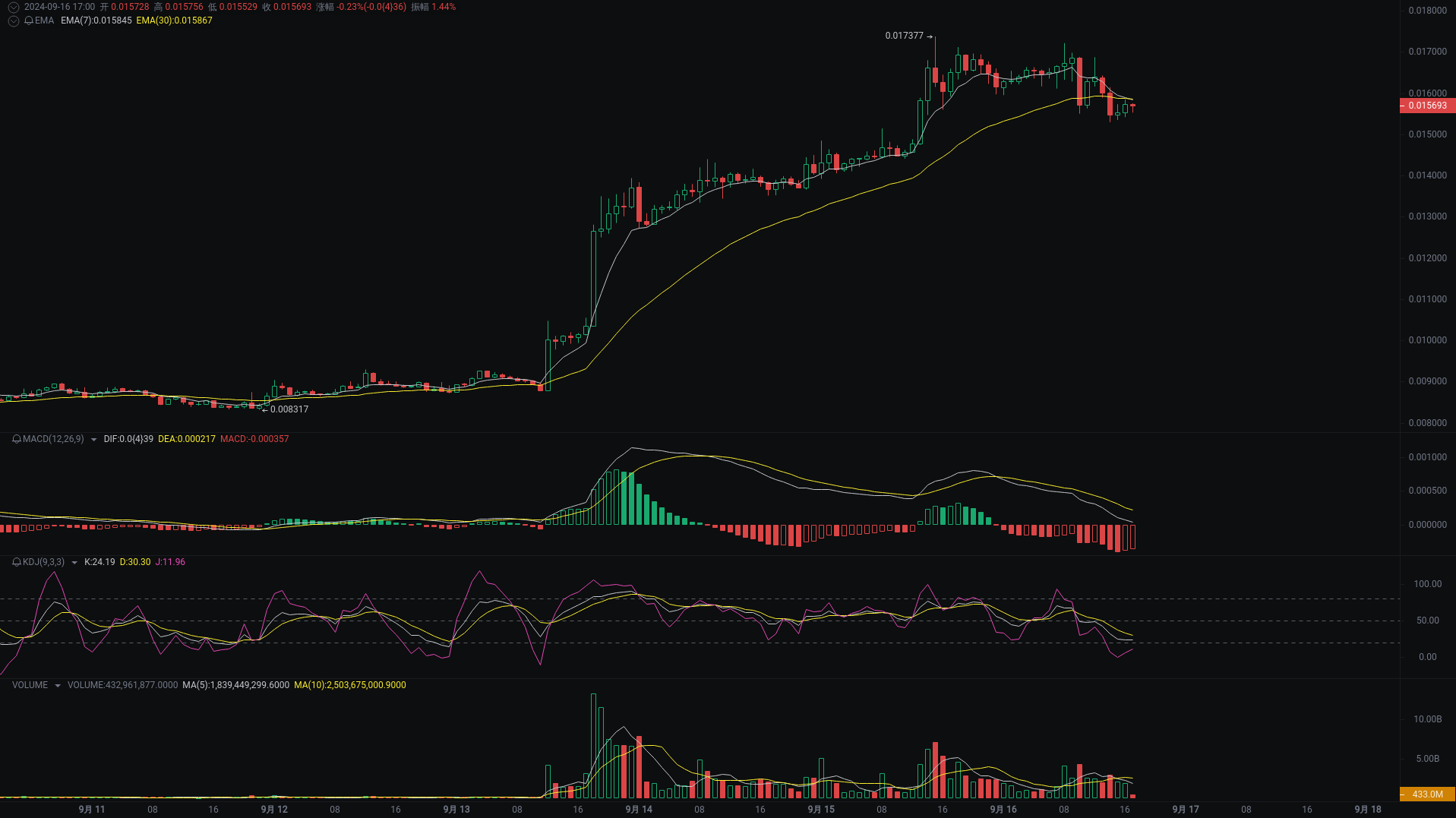
Task: Click the bell icon beside MACD(12,26,9)
Action: click(15, 439)
